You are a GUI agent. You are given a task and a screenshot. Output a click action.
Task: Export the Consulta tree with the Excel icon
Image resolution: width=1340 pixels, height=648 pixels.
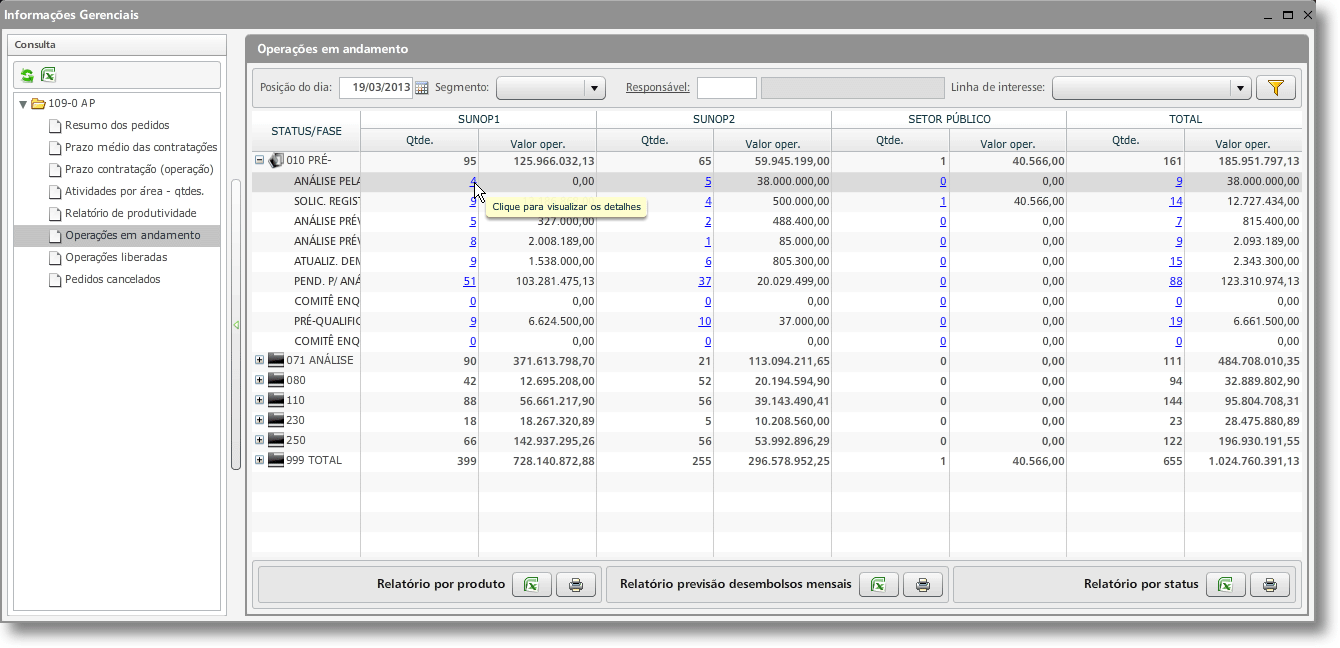click(47, 75)
